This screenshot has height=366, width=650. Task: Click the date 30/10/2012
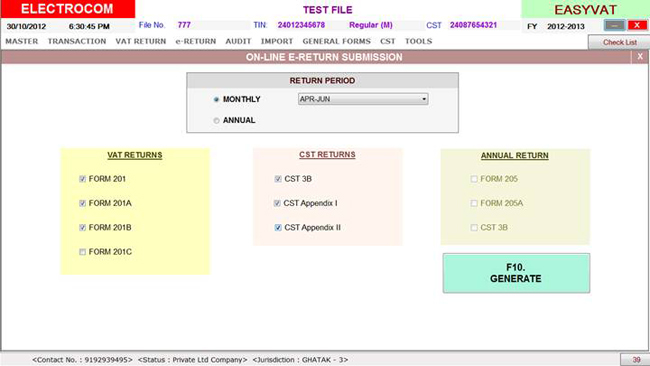point(26,27)
